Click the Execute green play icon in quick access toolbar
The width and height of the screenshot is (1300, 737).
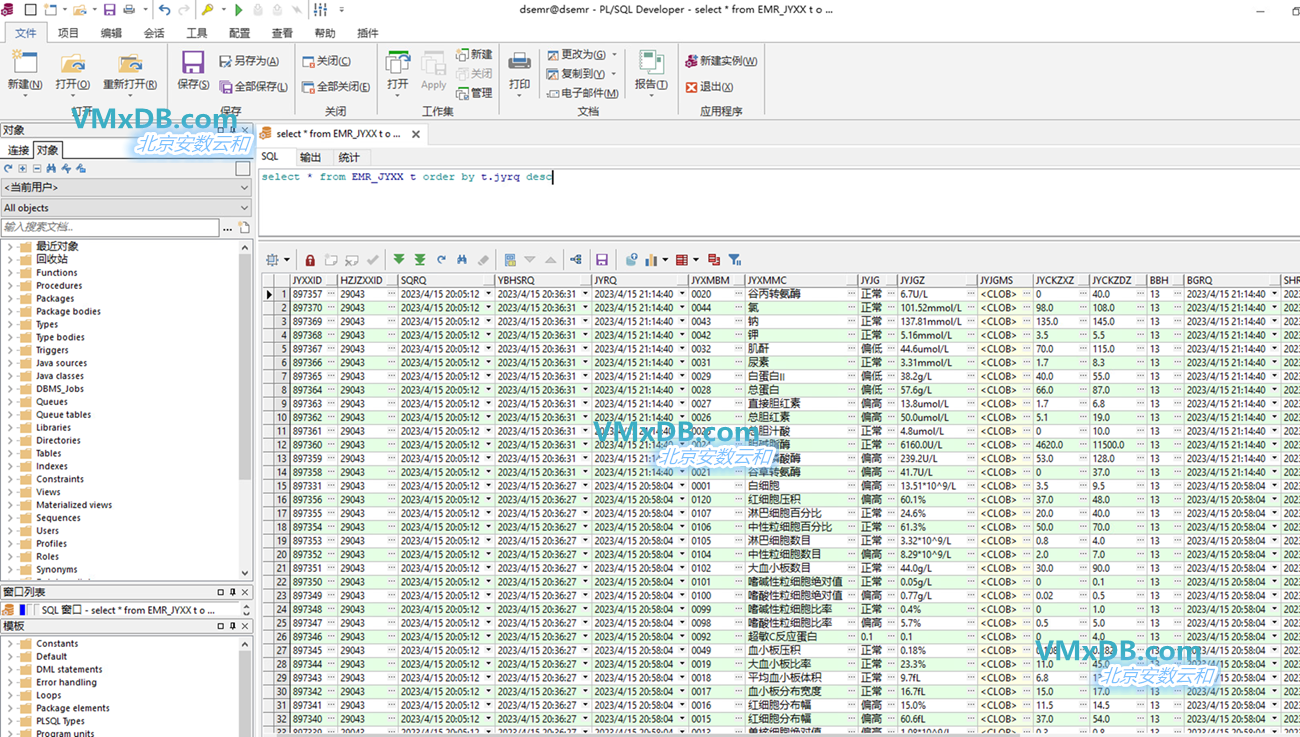click(238, 10)
